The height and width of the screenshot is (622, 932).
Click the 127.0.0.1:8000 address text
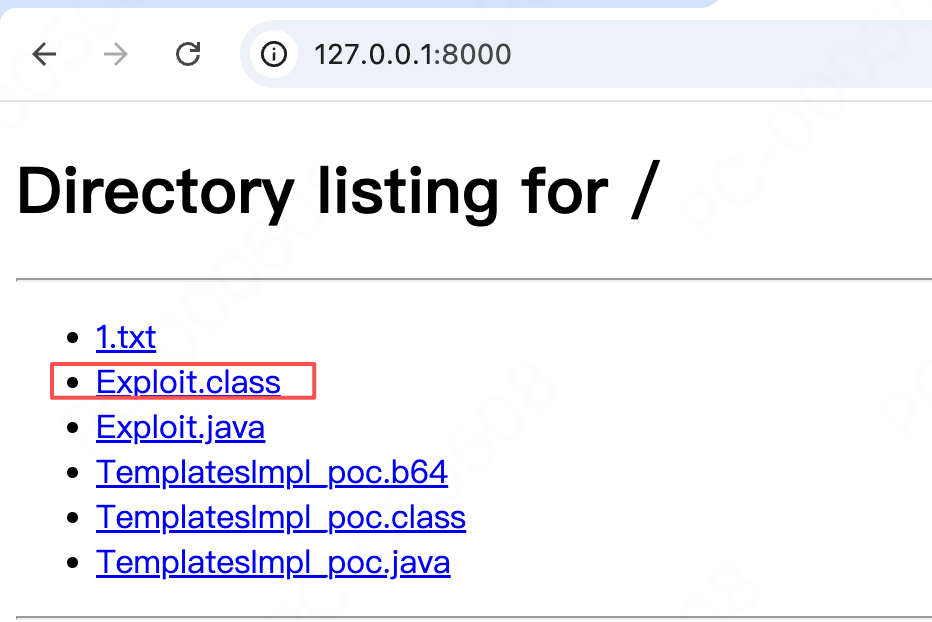click(412, 55)
